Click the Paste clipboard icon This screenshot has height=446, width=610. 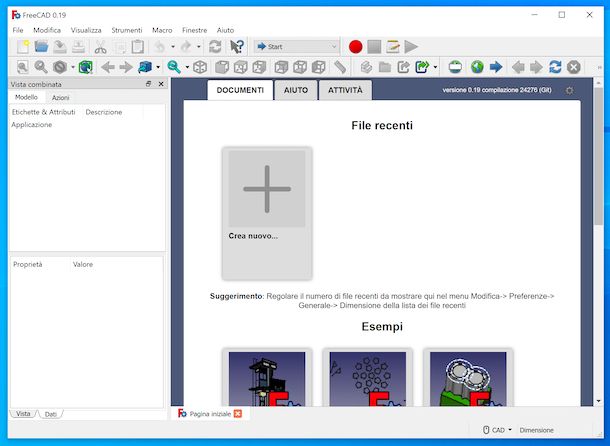(x=138, y=47)
